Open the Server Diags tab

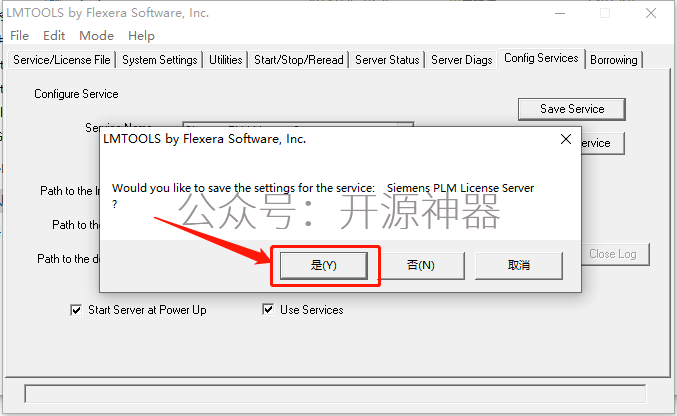click(x=462, y=60)
